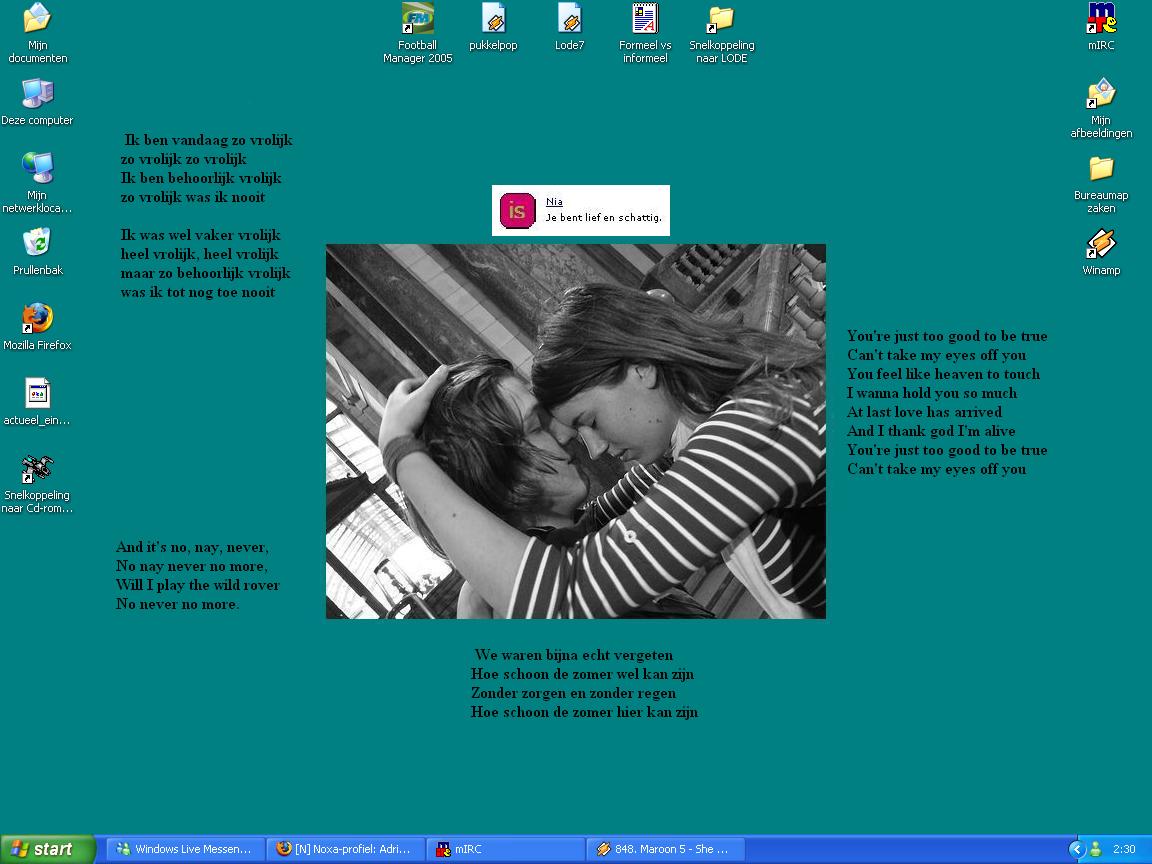Click the Nia contact name link
Screen dimensions: 1152x864
[x=554, y=202]
